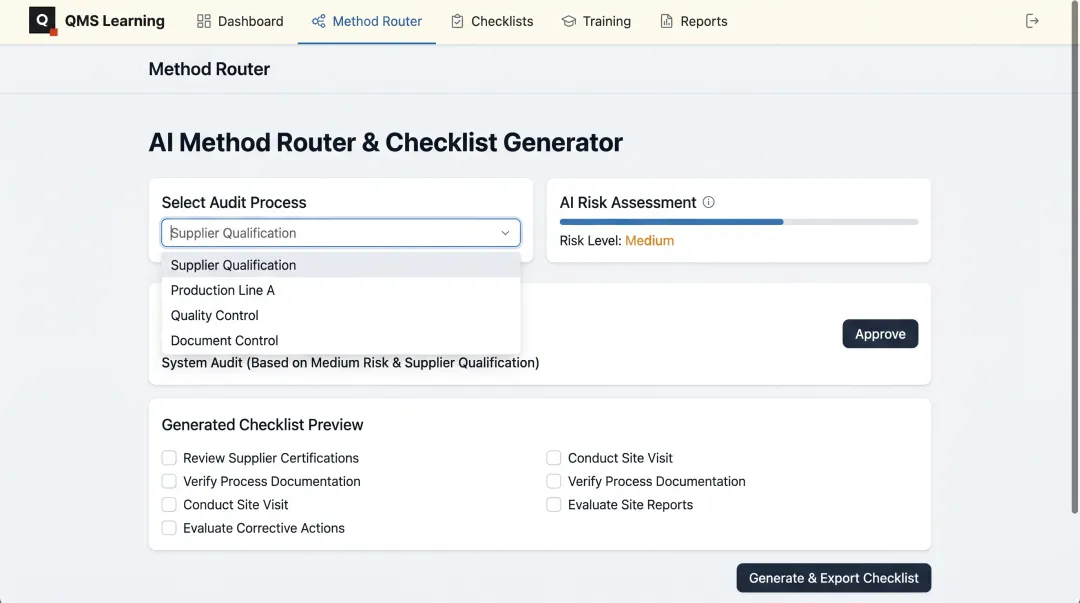
Task: Click the Generated Checklist Preview heading
Action: tap(262, 425)
